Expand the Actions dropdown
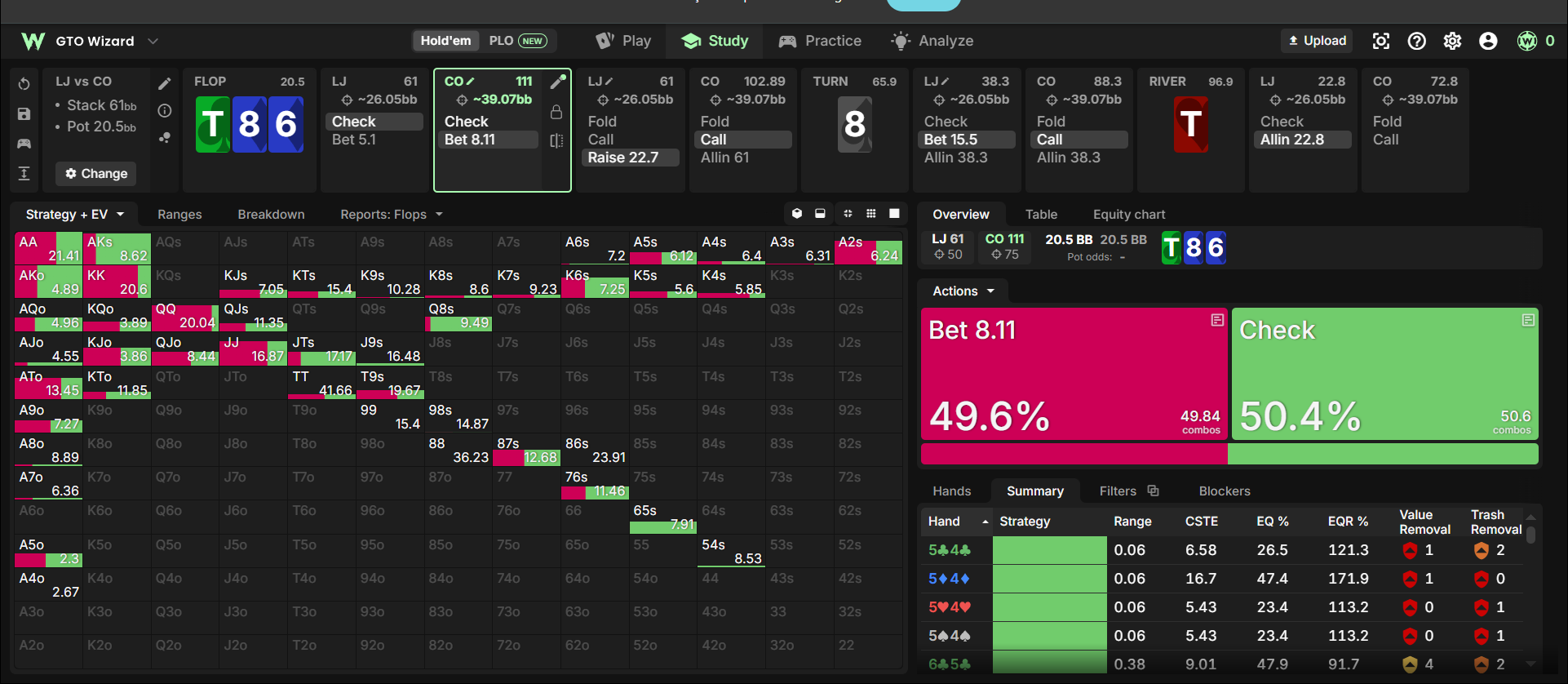 [963, 291]
